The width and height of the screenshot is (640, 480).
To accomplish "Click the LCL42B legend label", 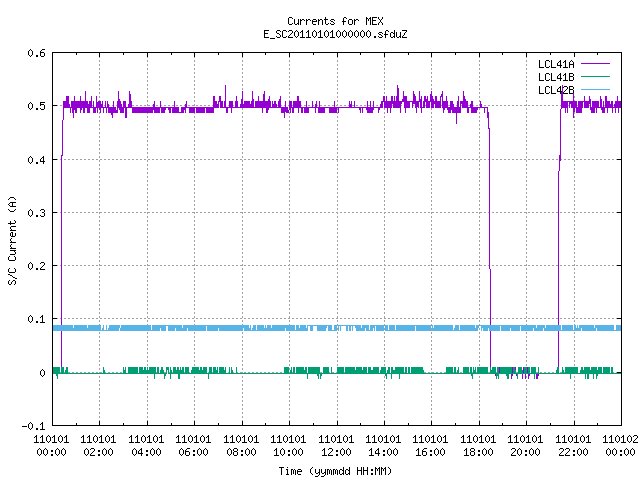I will point(556,90).
